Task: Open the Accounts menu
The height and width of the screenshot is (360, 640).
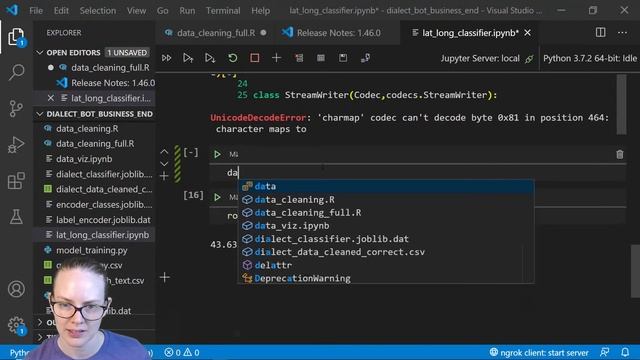Action: (16, 289)
